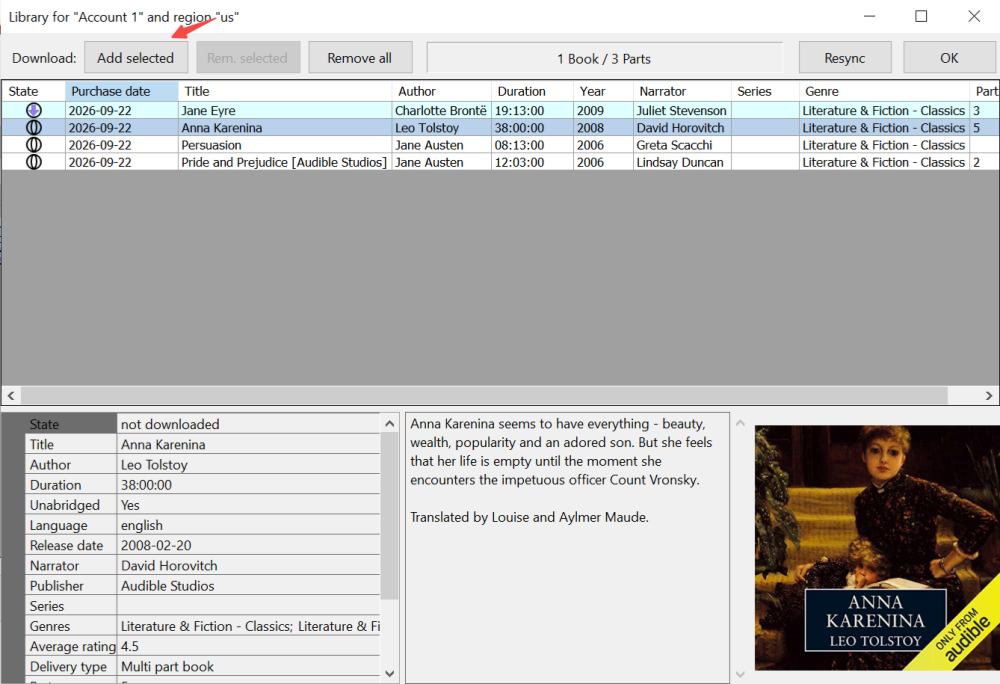The height and width of the screenshot is (684, 1000).
Task: Click the Rem. selected button
Action: click(x=247, y=58)
